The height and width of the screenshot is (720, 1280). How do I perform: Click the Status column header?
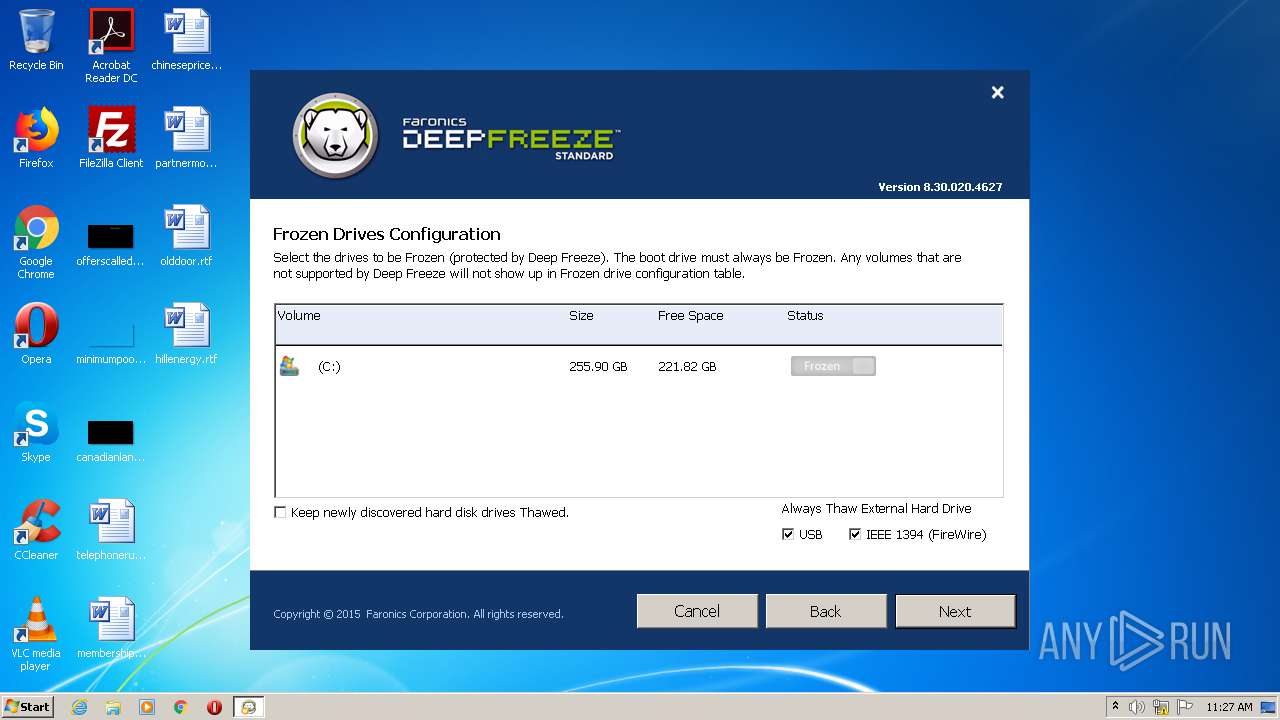(805, 315)
